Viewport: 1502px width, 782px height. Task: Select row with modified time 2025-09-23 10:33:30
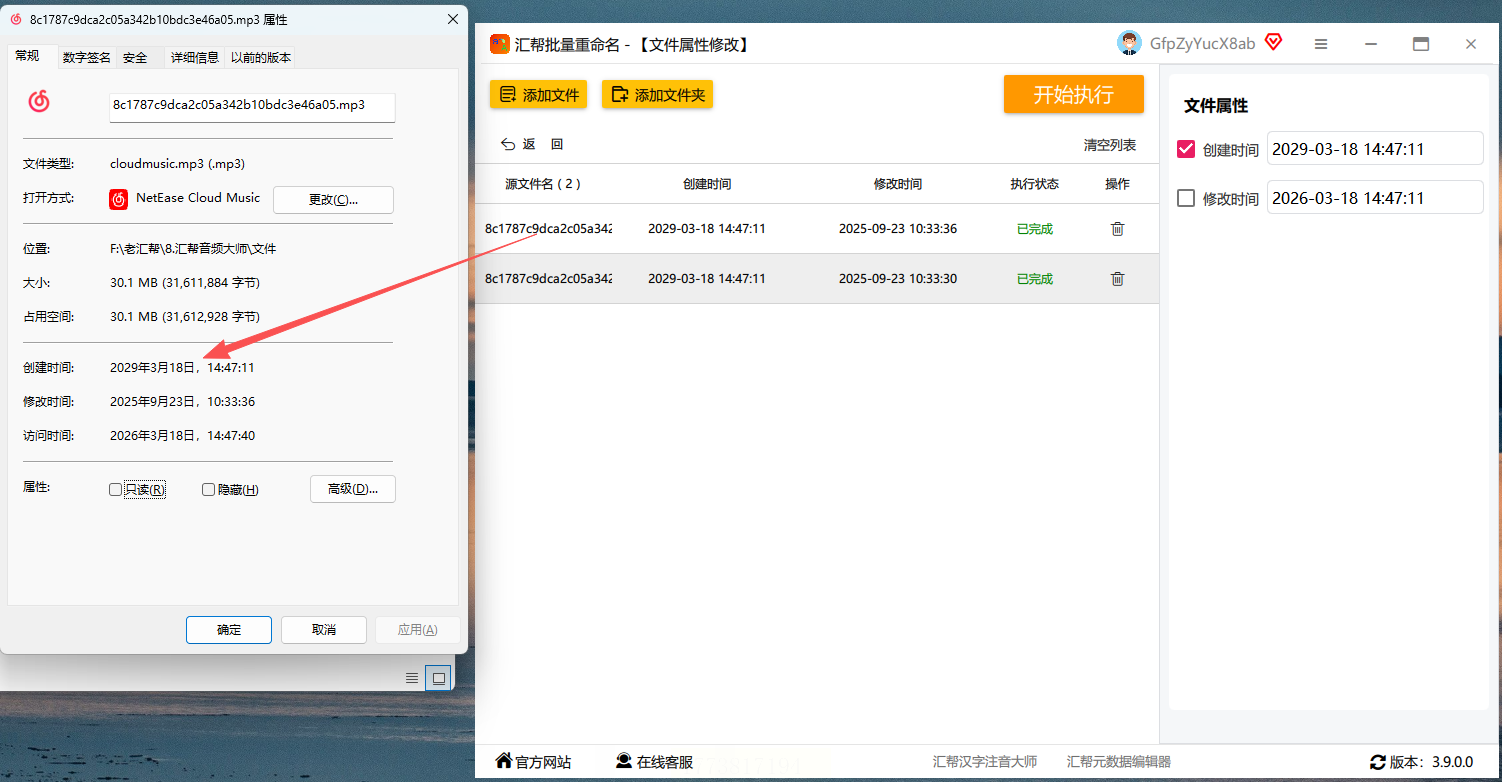click(x=817, y=279)
